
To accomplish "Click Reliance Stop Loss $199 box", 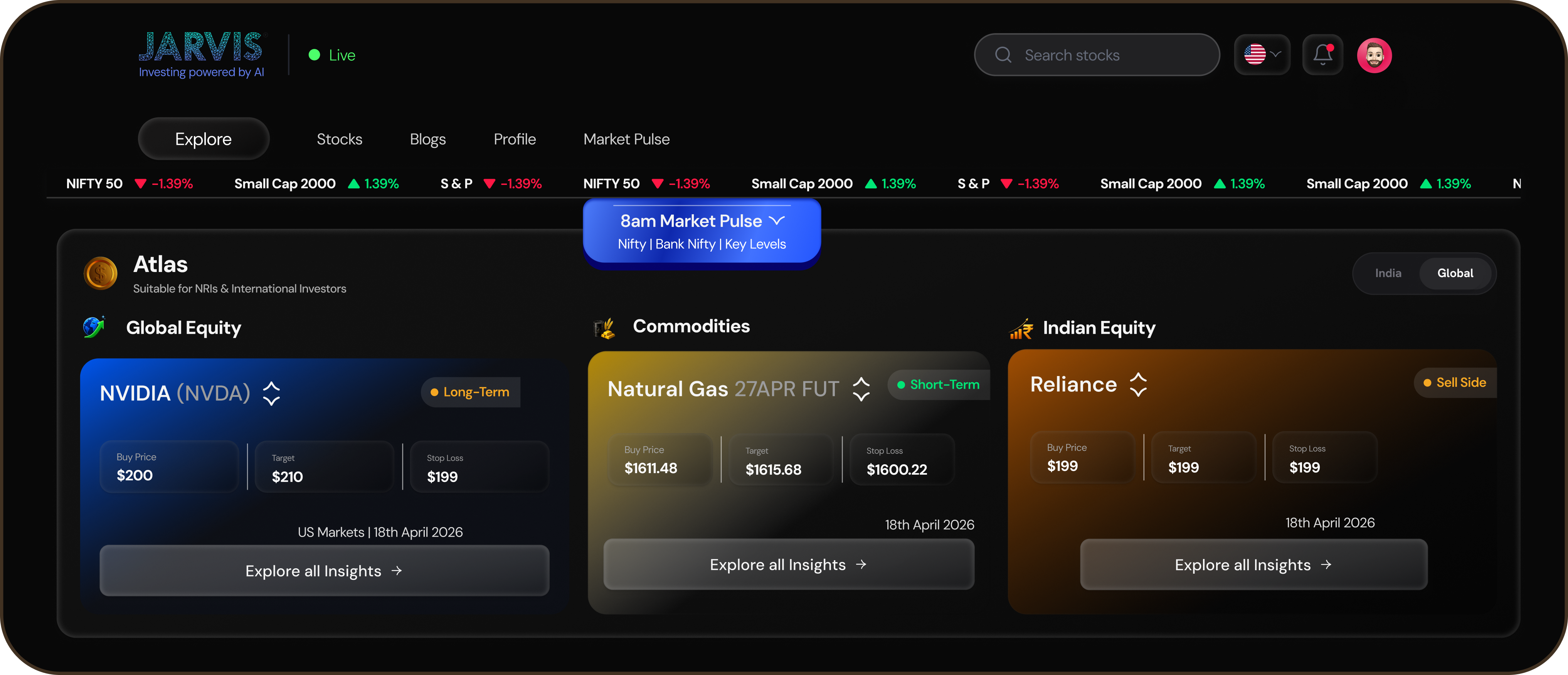I will 1324,457.
